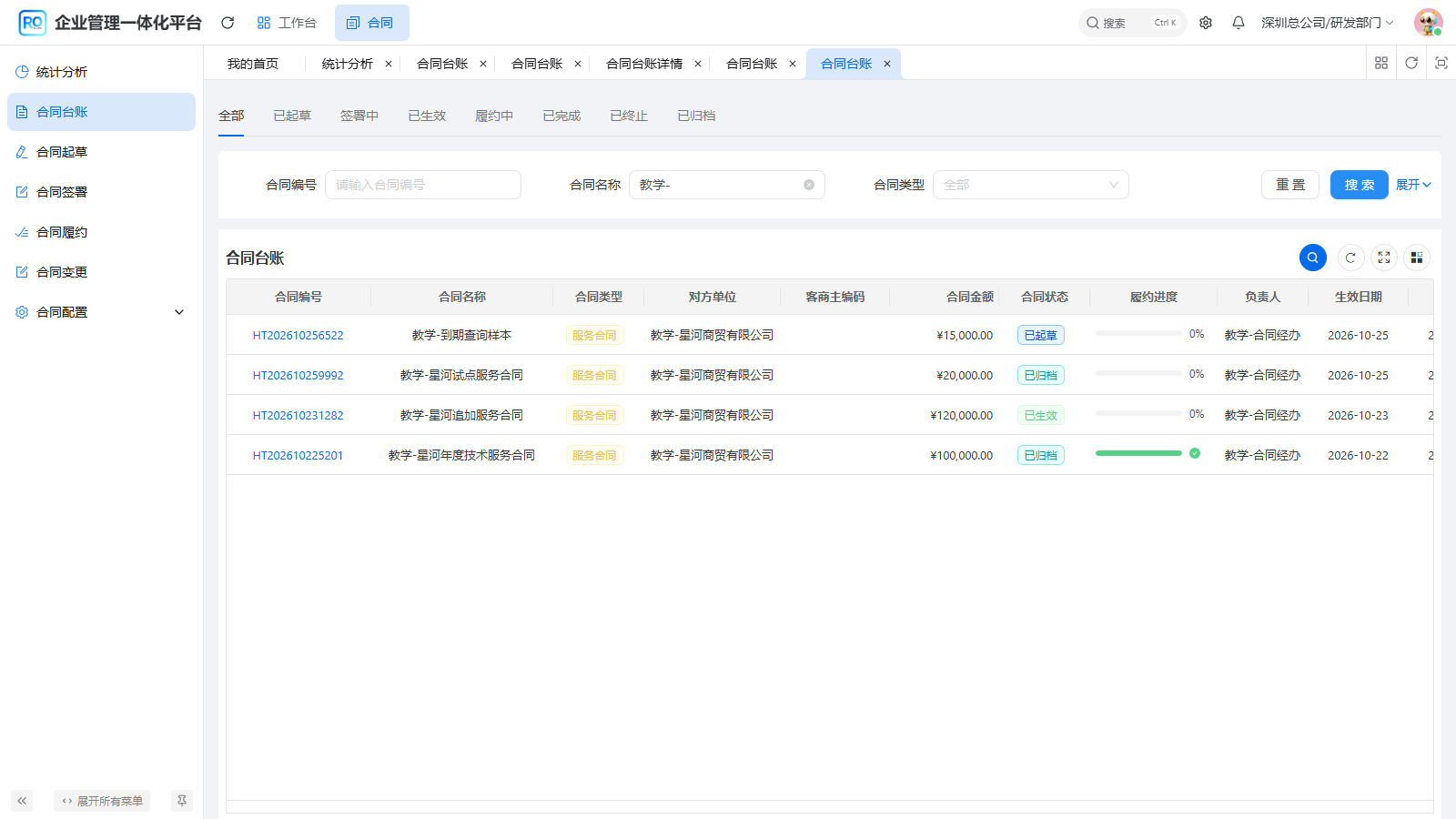
Task: Click 展开所有菜单 at the sidebar bottom
Action: (x=102, y=801)
